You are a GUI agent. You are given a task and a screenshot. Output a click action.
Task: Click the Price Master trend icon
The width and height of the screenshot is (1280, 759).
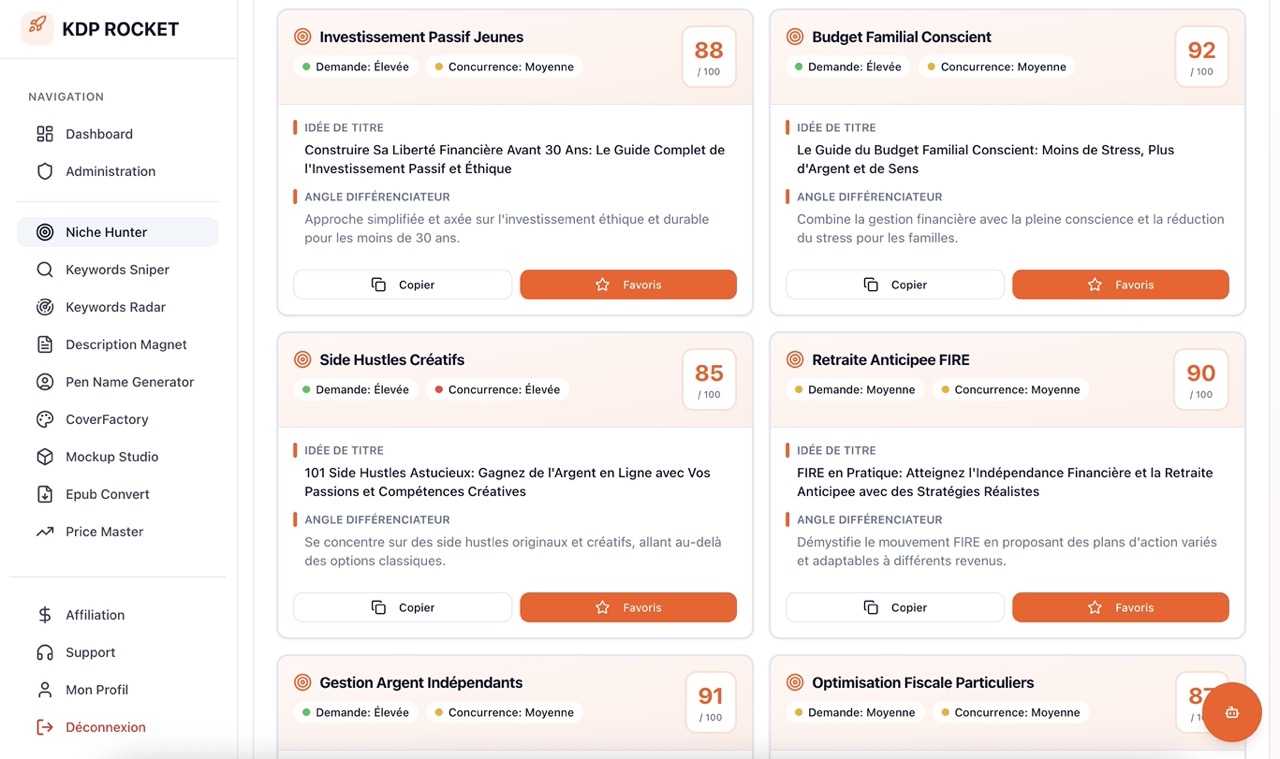[x=45, y=532]
